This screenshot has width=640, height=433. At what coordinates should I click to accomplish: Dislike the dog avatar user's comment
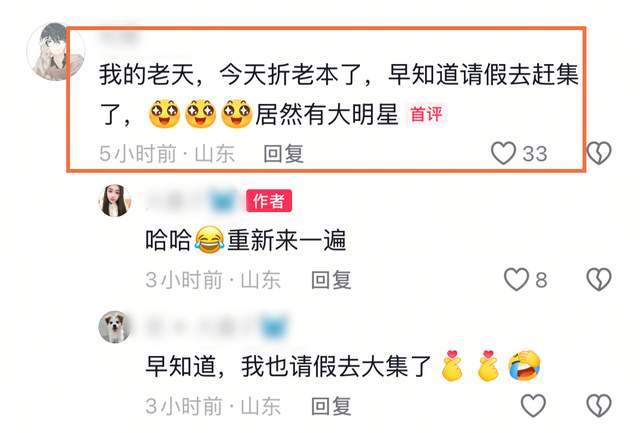pyautogui.click(x=599, y=406)
